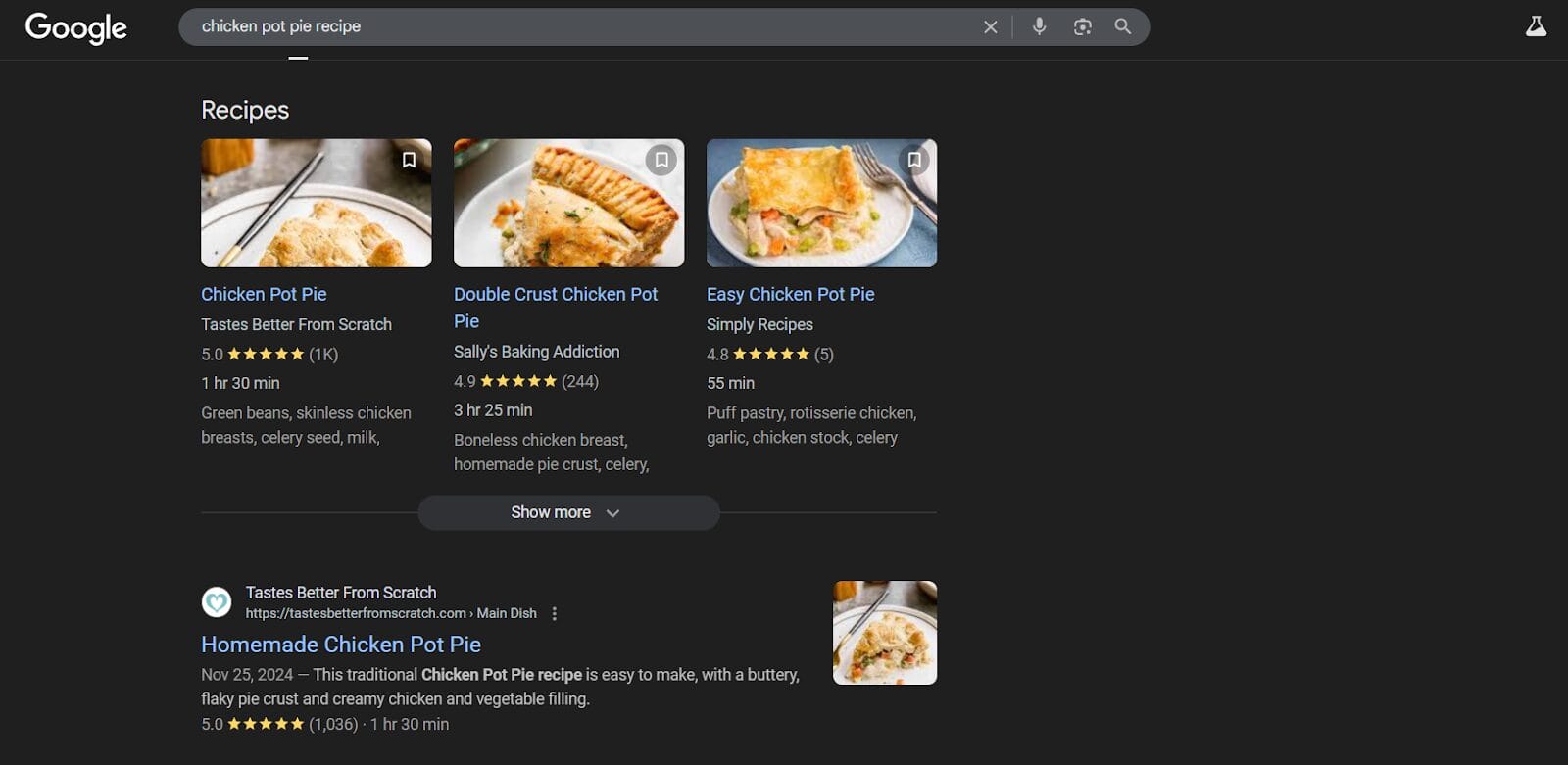This screenshot has height=765, width=1568.
Task: Click the search magnifying glass icon
Action: (1123, 26)
